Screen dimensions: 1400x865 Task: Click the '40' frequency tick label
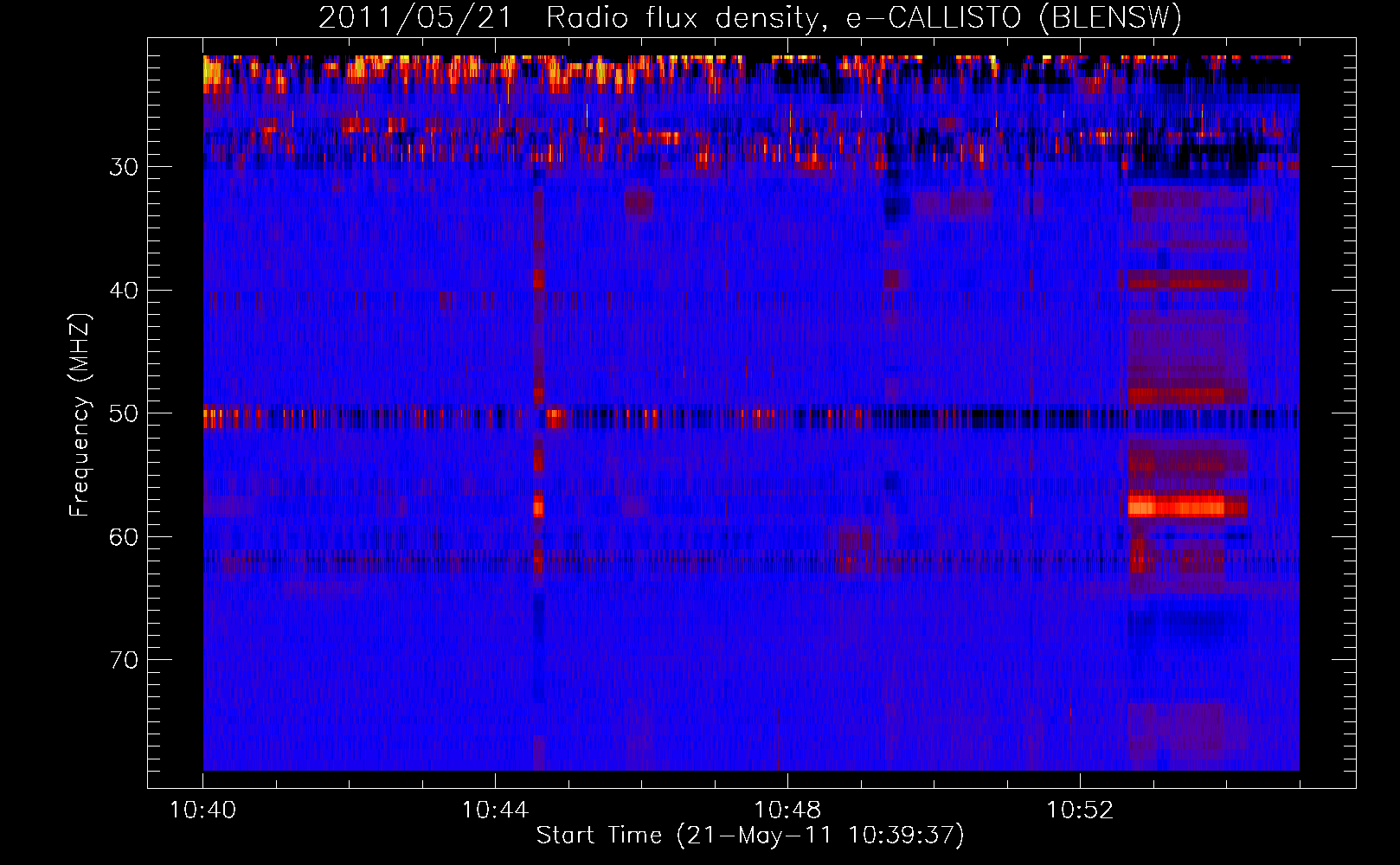(124, 291)
